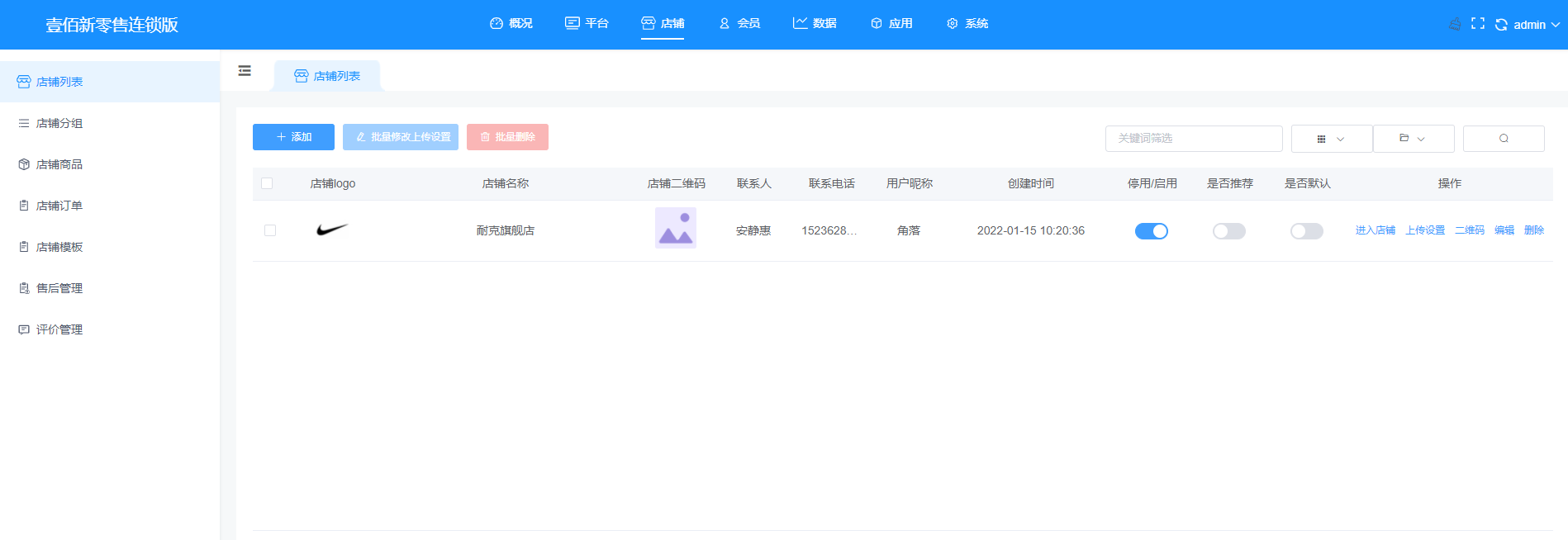
Task: Open 店铺商品 from the sidebar
Action: click(110, 164)
